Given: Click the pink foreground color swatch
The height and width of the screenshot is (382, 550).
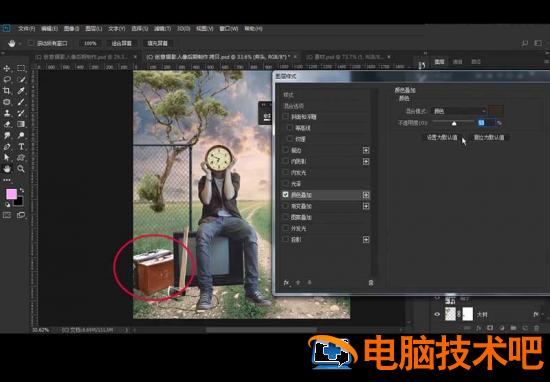Looking at the screenshot, I should coord(11,194).
